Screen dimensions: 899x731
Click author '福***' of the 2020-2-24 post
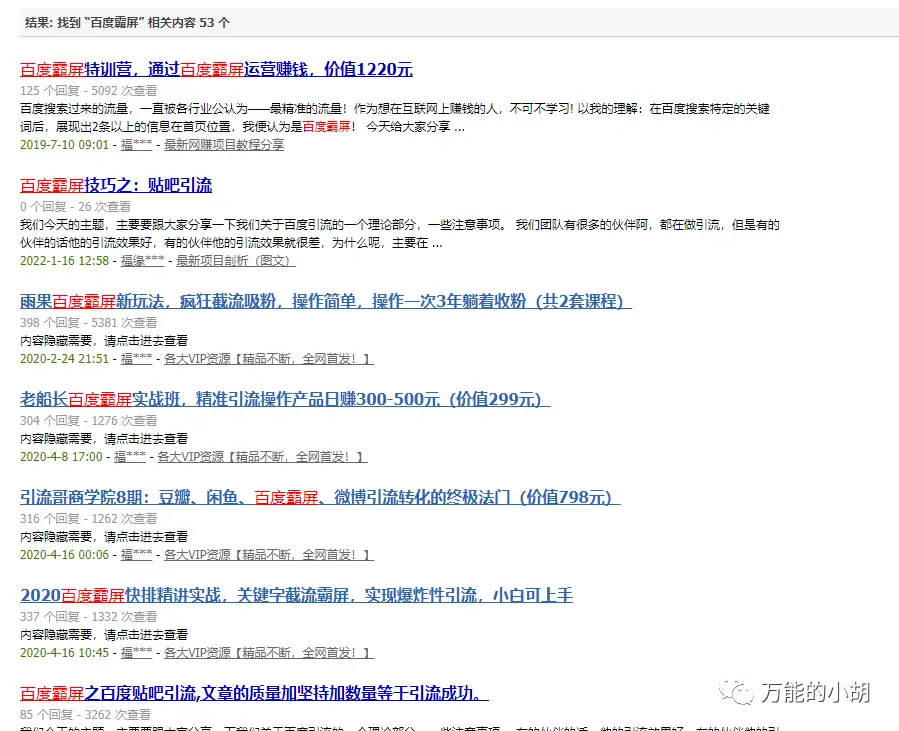click(136, 358)
